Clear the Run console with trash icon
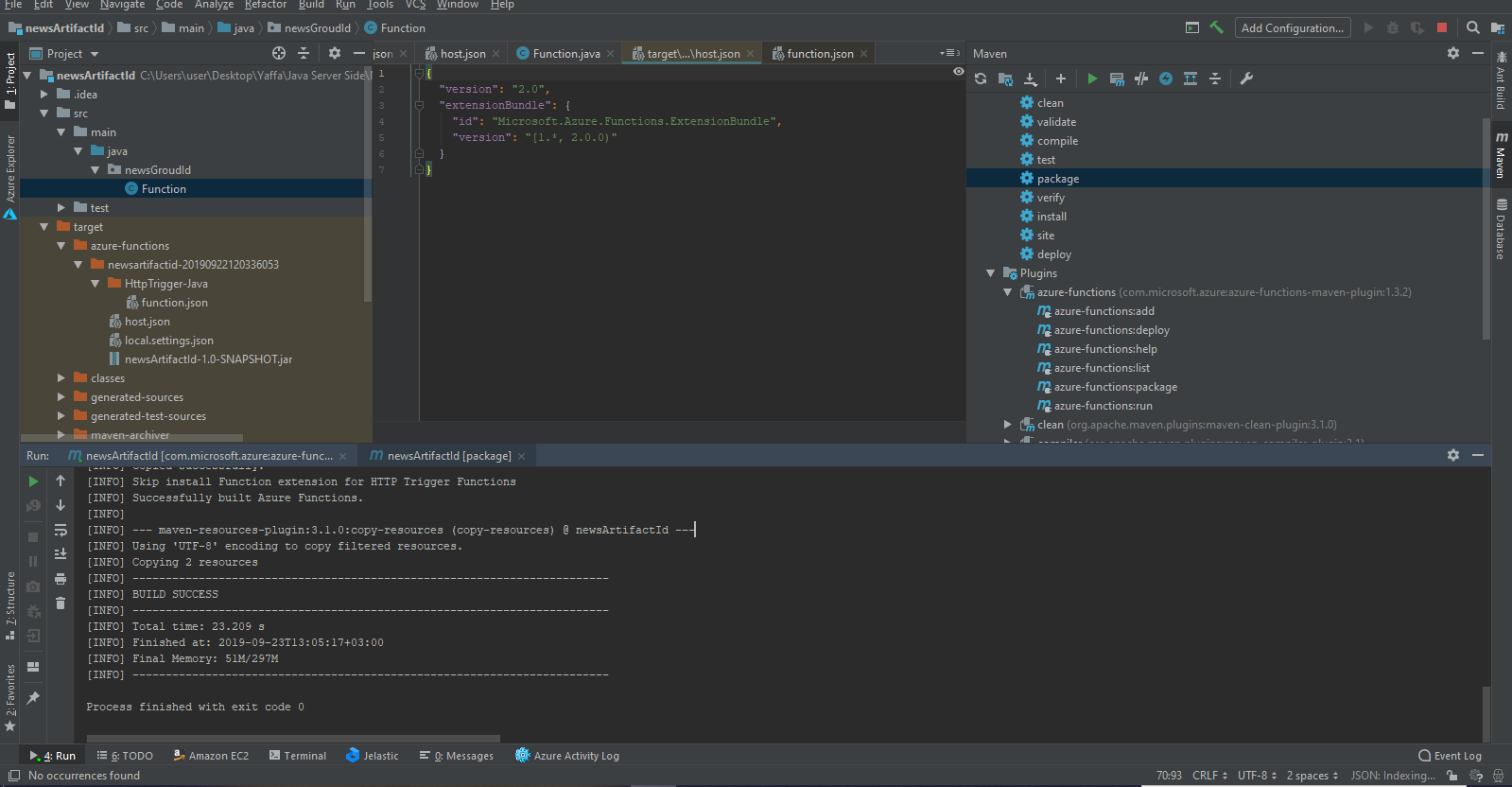This screenshot has height=787, width=1512. pos(61,603)
